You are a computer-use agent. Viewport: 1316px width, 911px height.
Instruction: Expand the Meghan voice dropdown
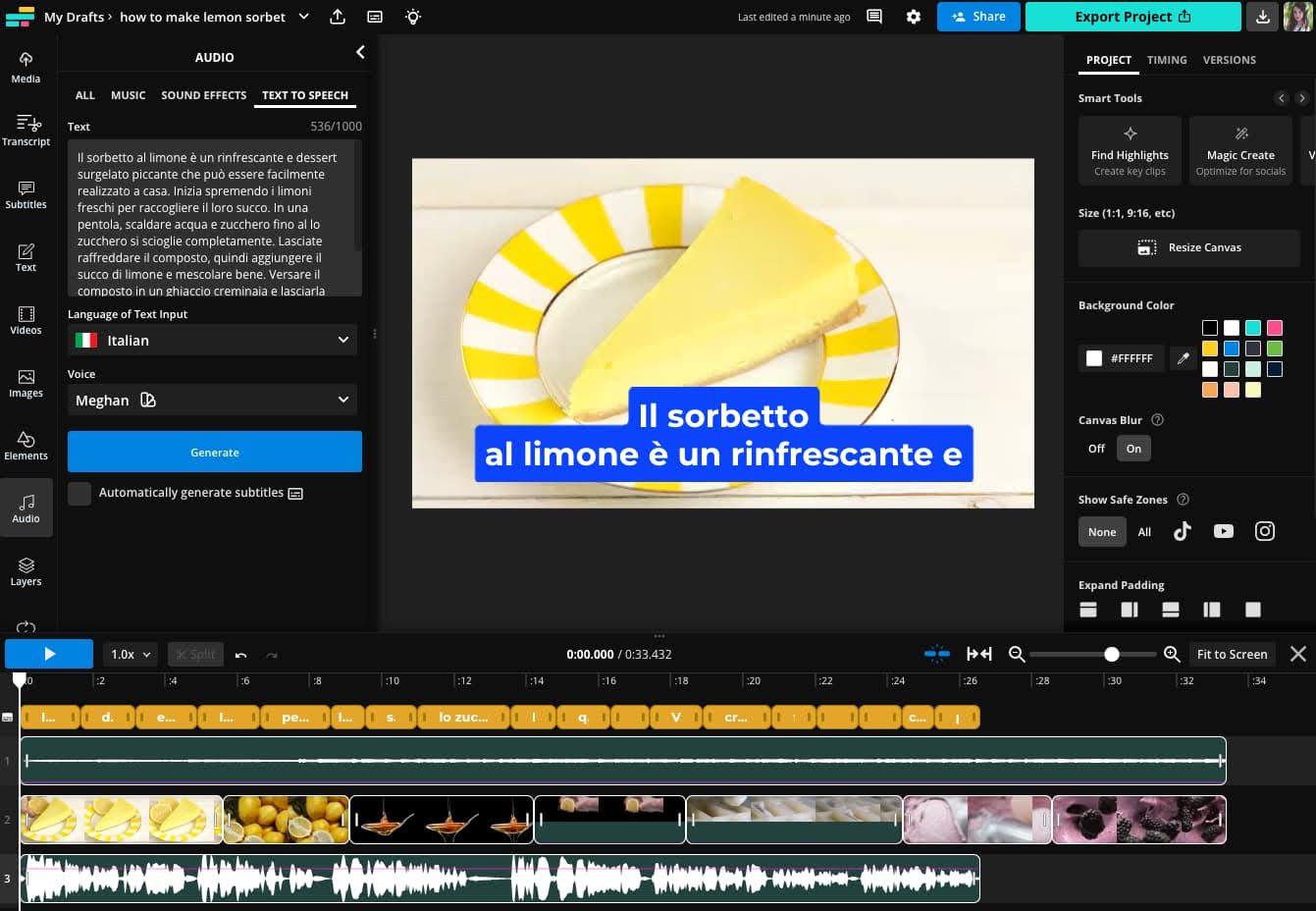pyautogui.click(x=212, y=401)
